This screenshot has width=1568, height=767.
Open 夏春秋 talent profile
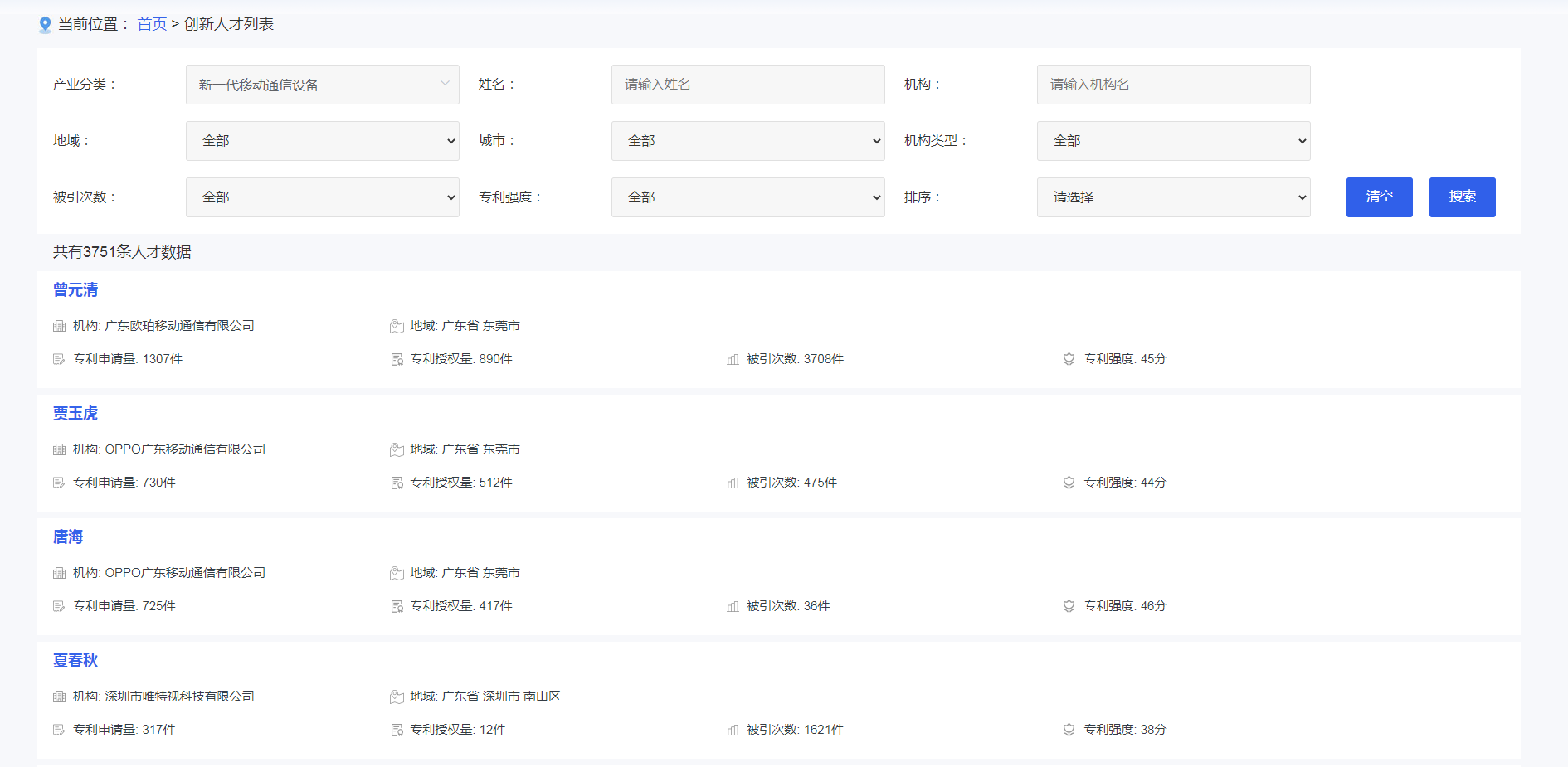(x=75, y=661)
